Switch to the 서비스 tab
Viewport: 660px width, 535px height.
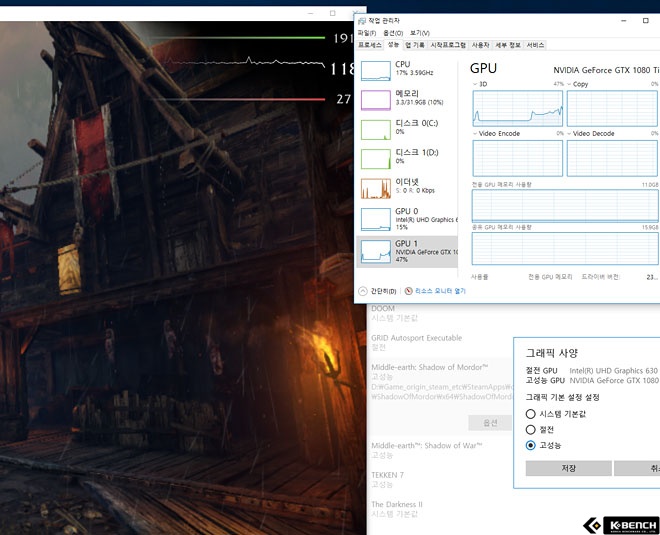535,45
